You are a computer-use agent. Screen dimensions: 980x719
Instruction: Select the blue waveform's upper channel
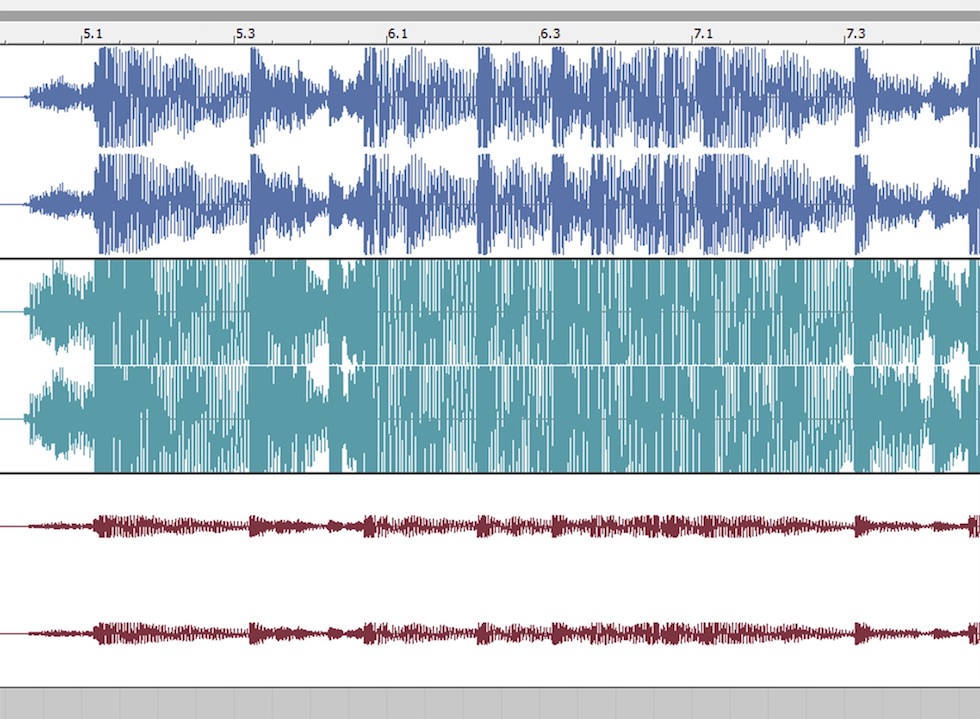click(x=500, y=98)
